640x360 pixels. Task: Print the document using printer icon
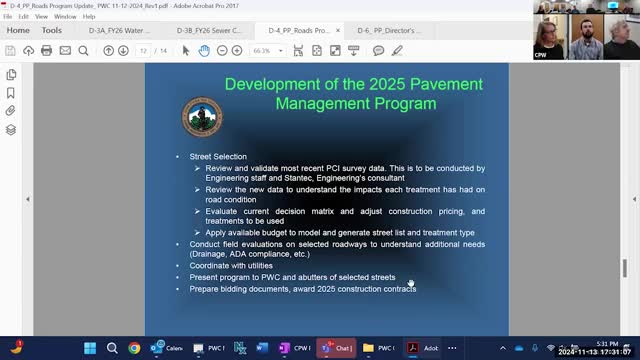pyautogui.click(x=47, y=51)
